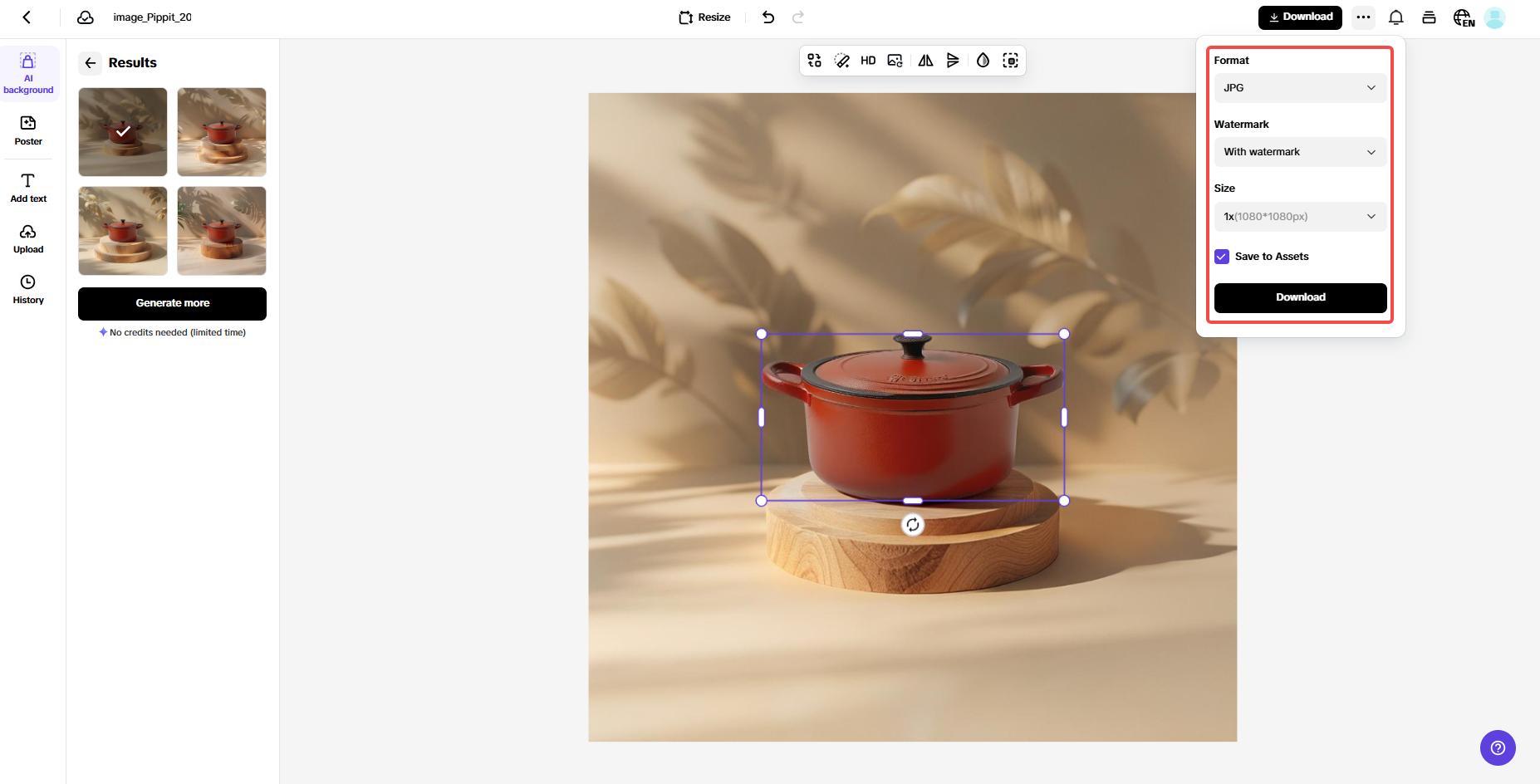Click the cloud save status icon

click(86, 17)
